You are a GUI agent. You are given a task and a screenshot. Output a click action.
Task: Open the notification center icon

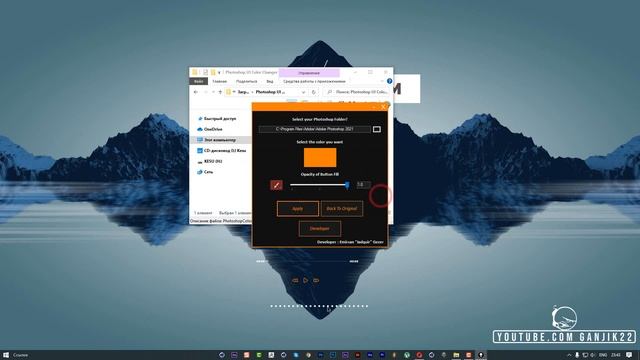click(629, 355)
